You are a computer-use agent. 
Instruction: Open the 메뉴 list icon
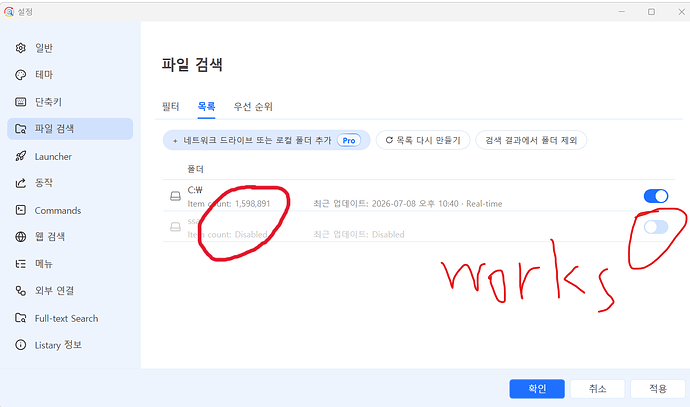pos(21,264)
